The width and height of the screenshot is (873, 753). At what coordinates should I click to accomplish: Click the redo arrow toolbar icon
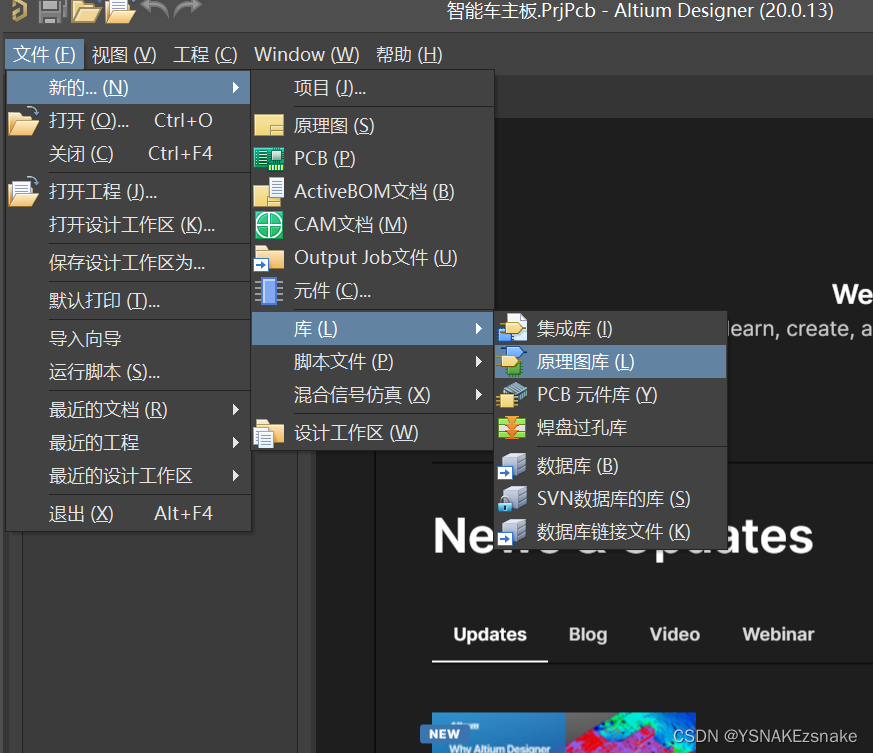(x=187, y=9)
